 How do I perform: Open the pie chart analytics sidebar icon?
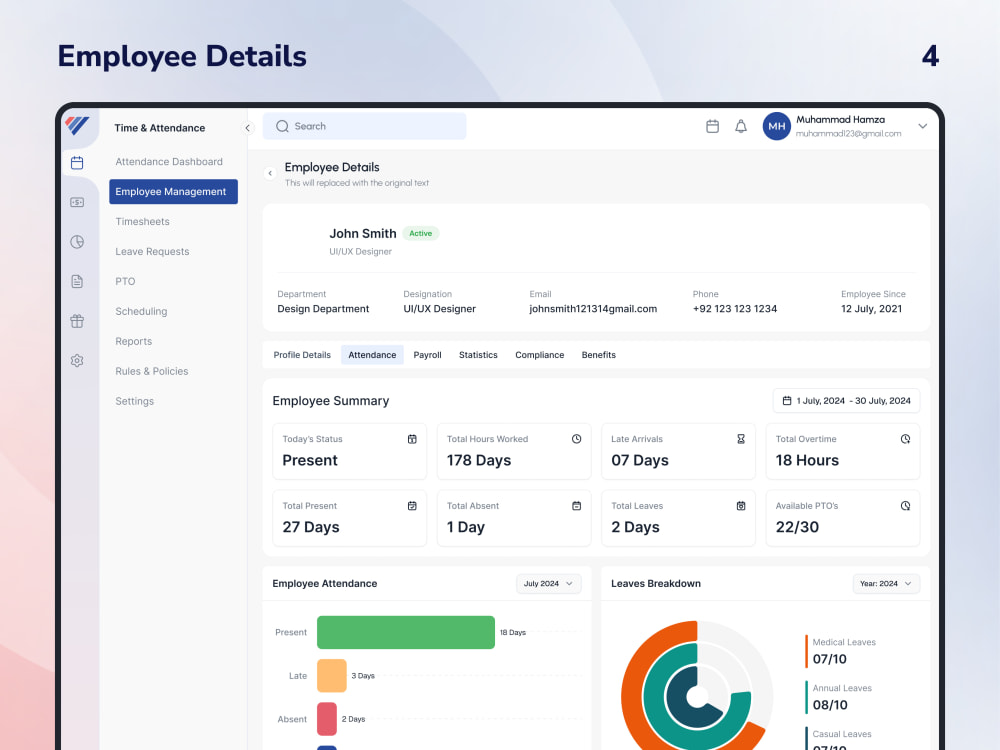(x=77, y=242)
